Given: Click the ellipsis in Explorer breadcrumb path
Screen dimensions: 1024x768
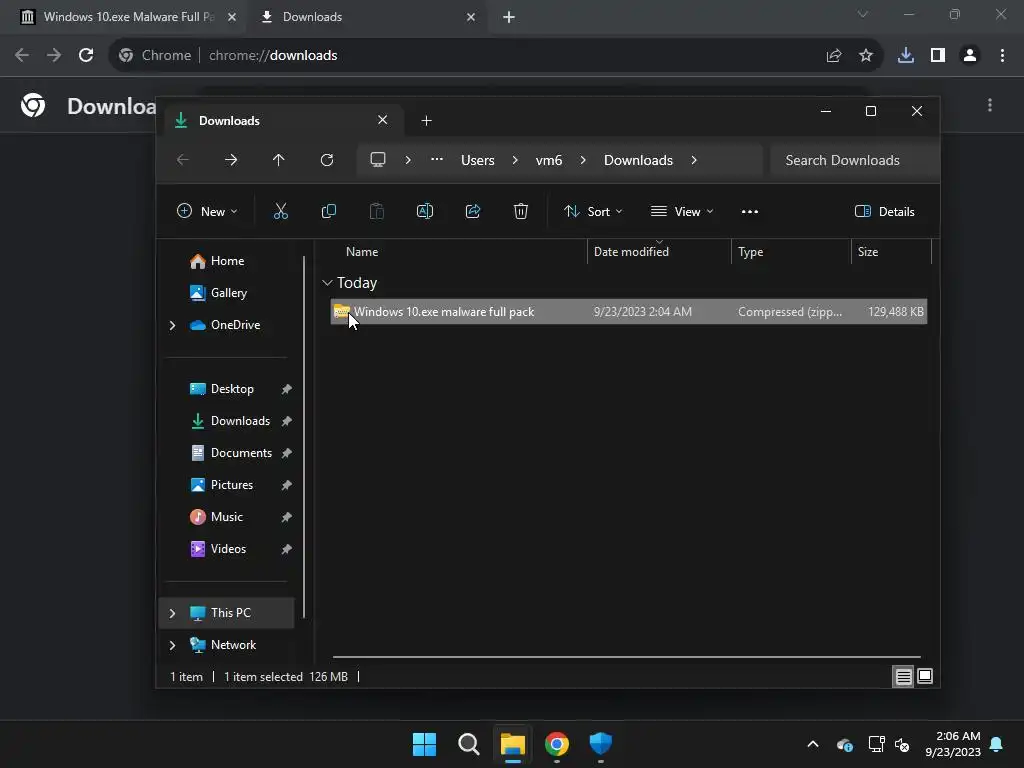Looking at the screenshot, I should click(437, 159).
